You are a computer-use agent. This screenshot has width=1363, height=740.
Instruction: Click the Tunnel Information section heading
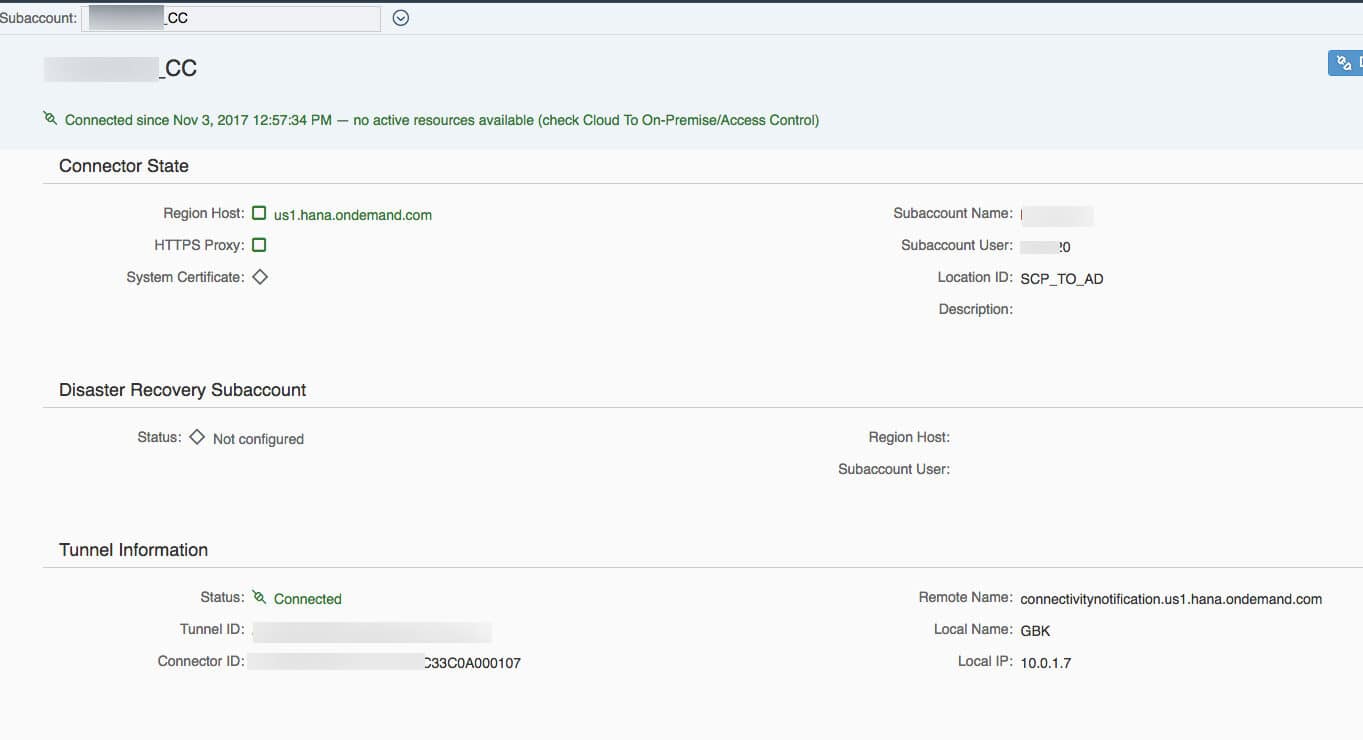point(133,550)
